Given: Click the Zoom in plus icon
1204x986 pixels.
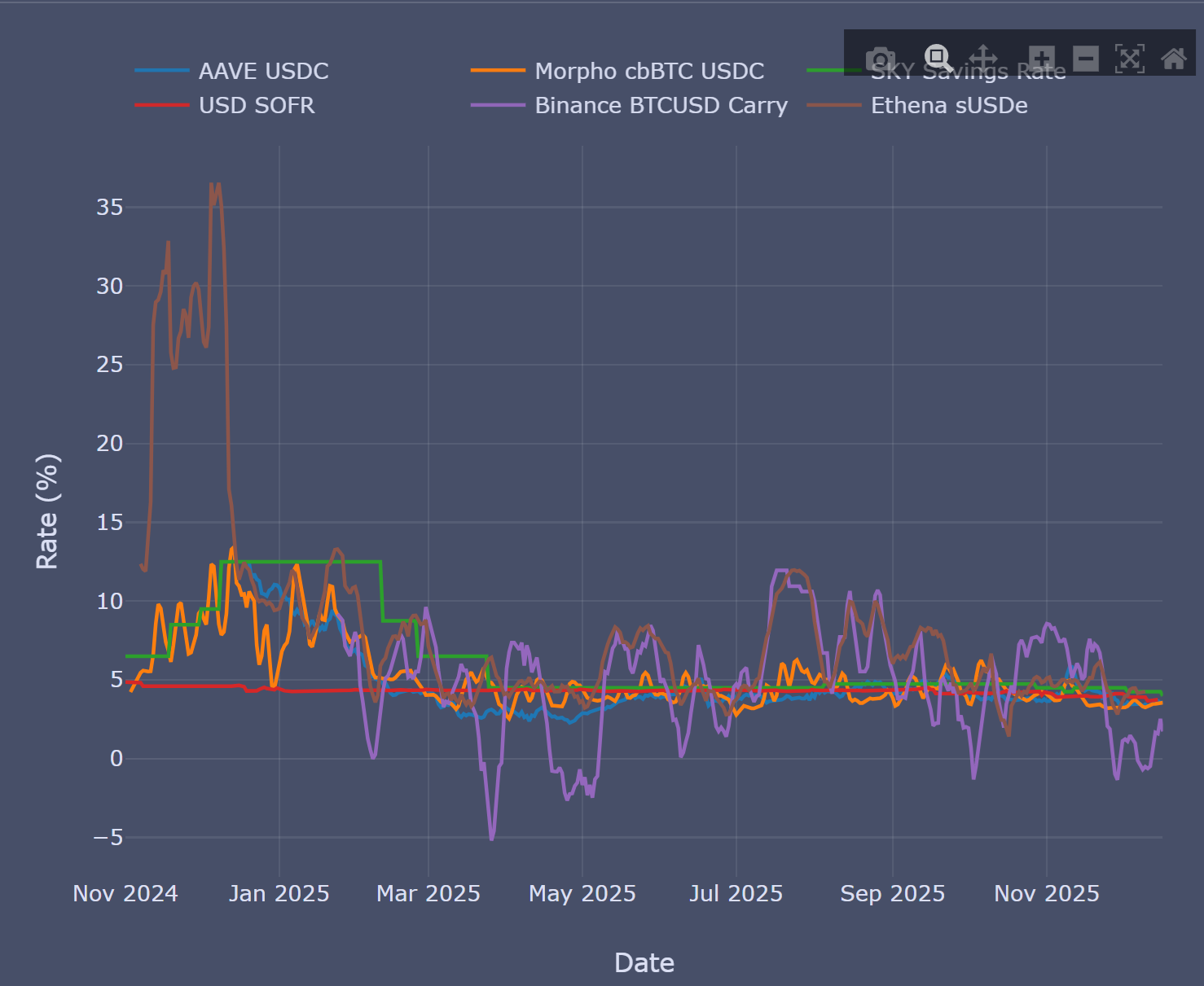Looking at the screenshot, I should pos(1041,59).
